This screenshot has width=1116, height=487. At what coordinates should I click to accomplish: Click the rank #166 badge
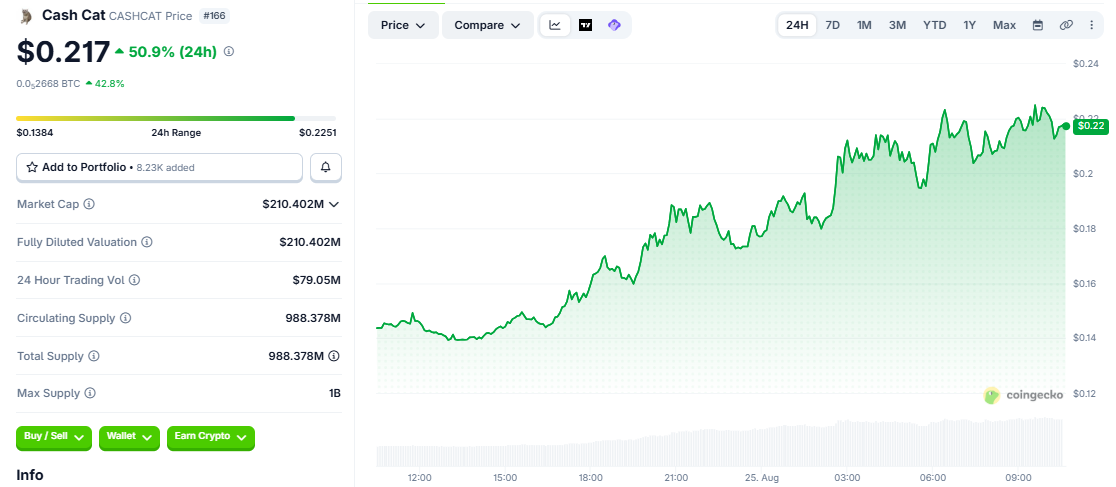point(214,16)
